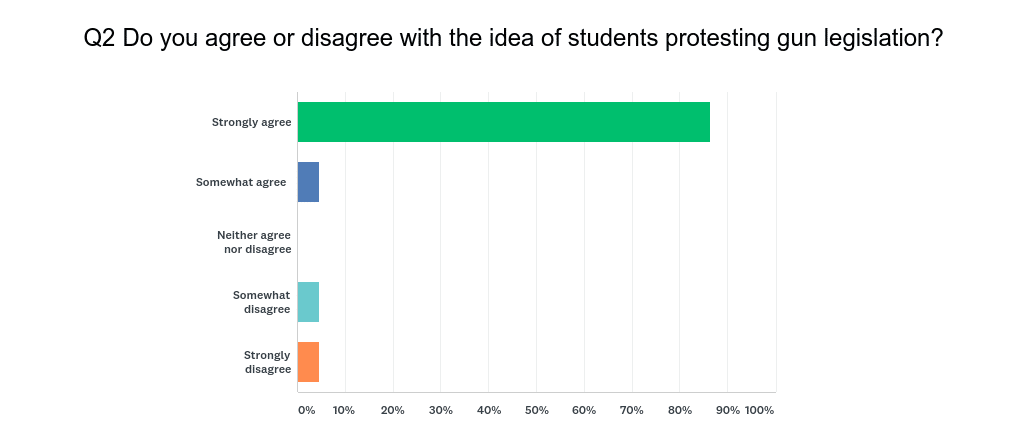Screen dimensions: 1024x445
Task: Click the 30% tick label
Action: 440,410
